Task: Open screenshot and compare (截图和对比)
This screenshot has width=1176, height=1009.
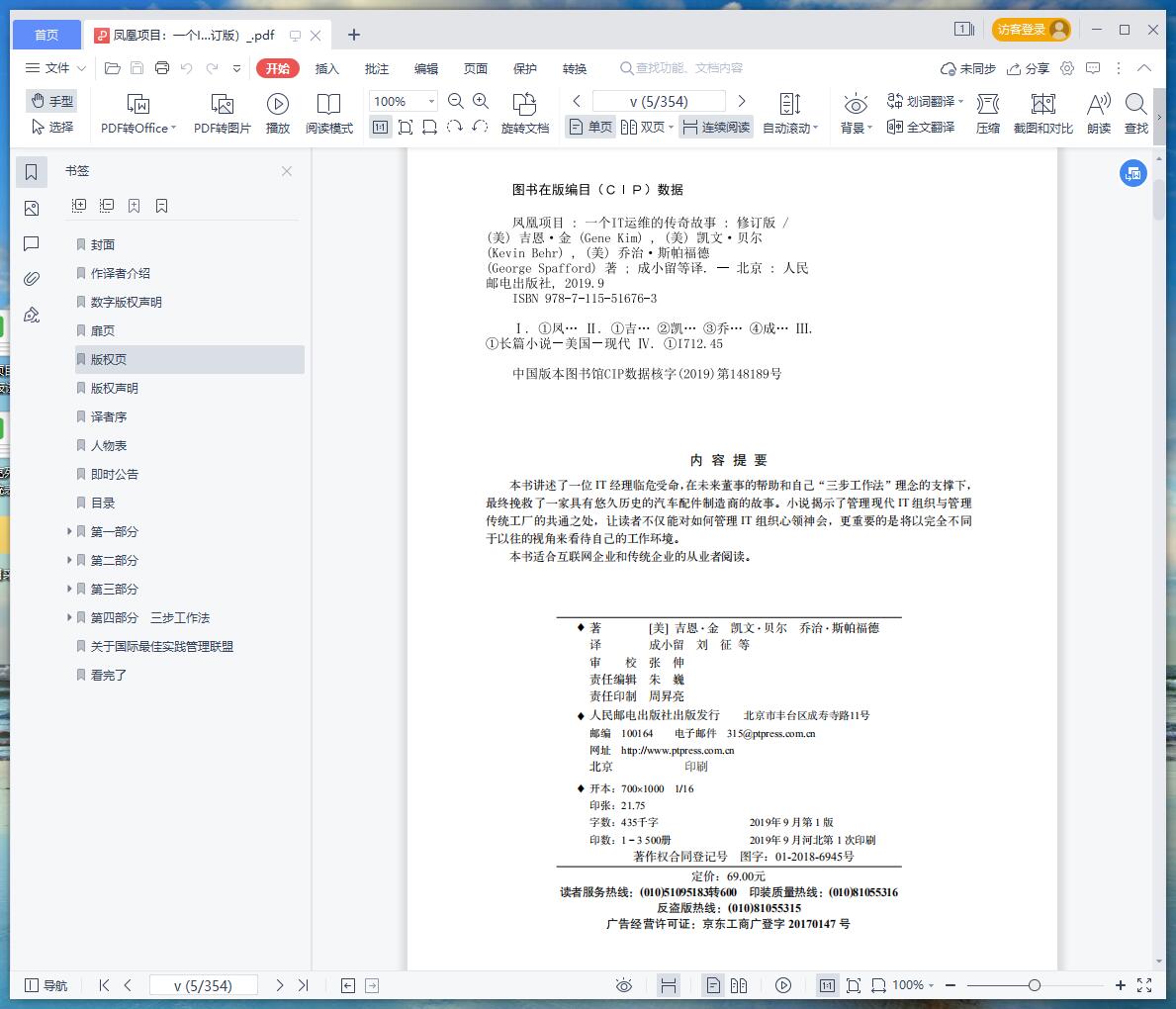Action: [1043, 114]
